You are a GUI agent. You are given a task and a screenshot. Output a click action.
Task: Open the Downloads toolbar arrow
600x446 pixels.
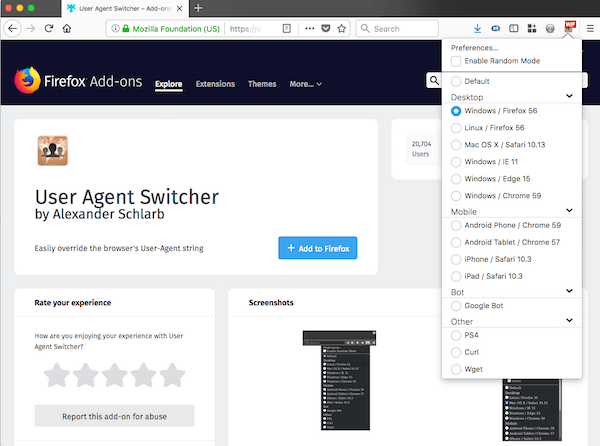pyautogui.click(x=477, y=29)
